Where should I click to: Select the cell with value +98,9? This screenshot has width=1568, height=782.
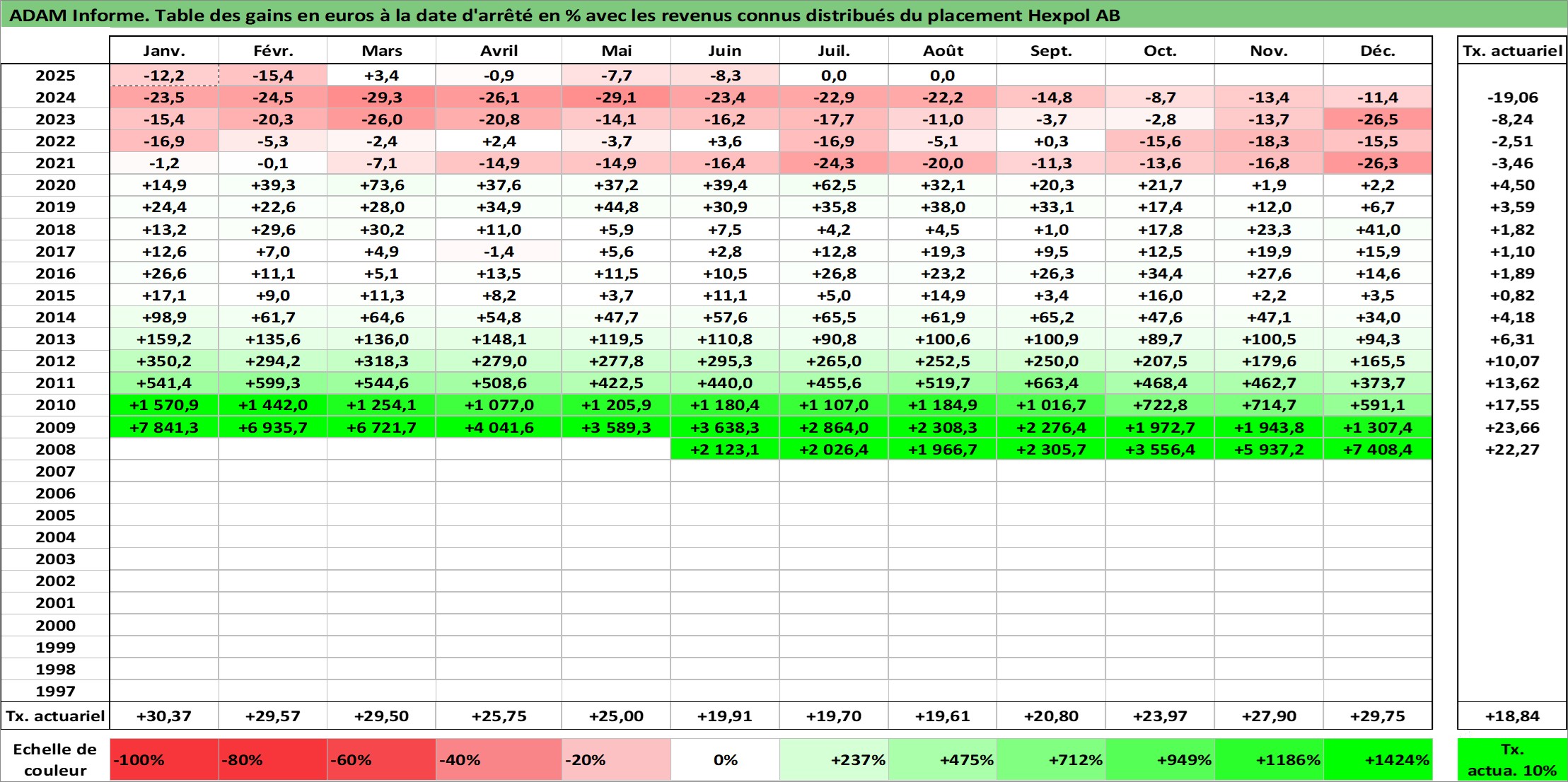pos(164,317)
